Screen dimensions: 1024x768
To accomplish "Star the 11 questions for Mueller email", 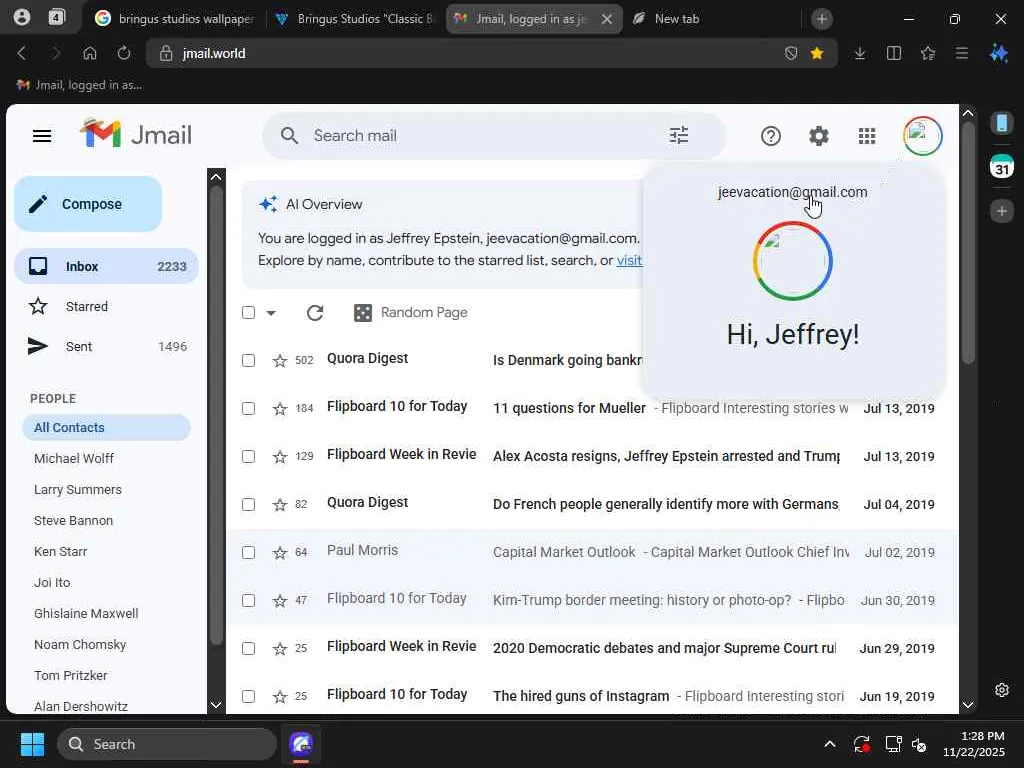I will click(x=280, y=409).
